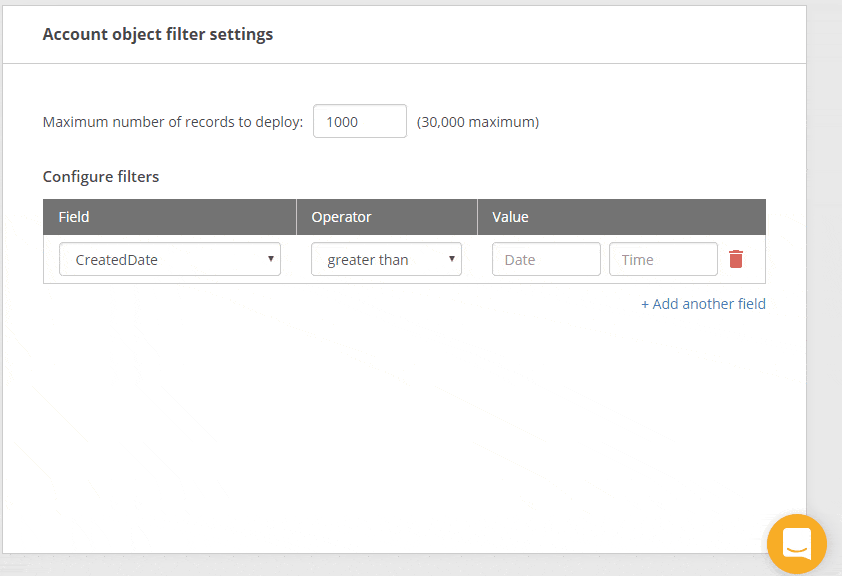
Task: Click the Value column header
Action: click(x=510, y=217)
